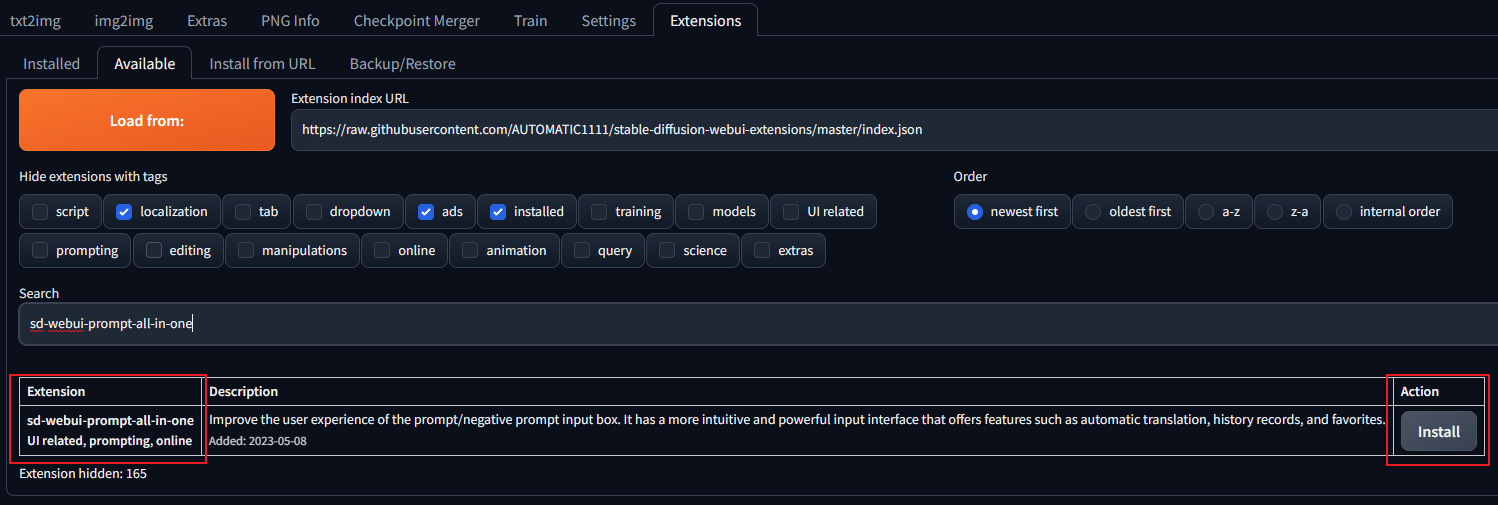Open the Backup/Restore tab
The image size is (1498, 505).
click(402, 63)
